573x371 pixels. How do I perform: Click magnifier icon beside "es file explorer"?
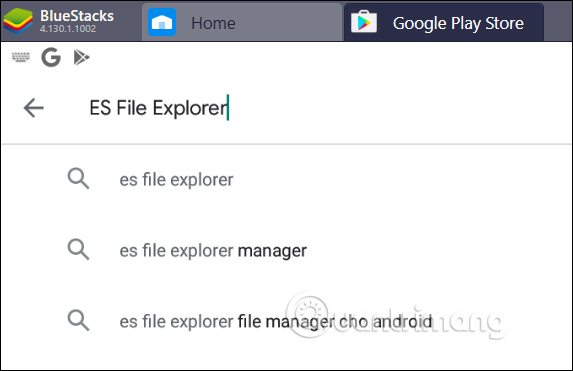tap(78, 179)
